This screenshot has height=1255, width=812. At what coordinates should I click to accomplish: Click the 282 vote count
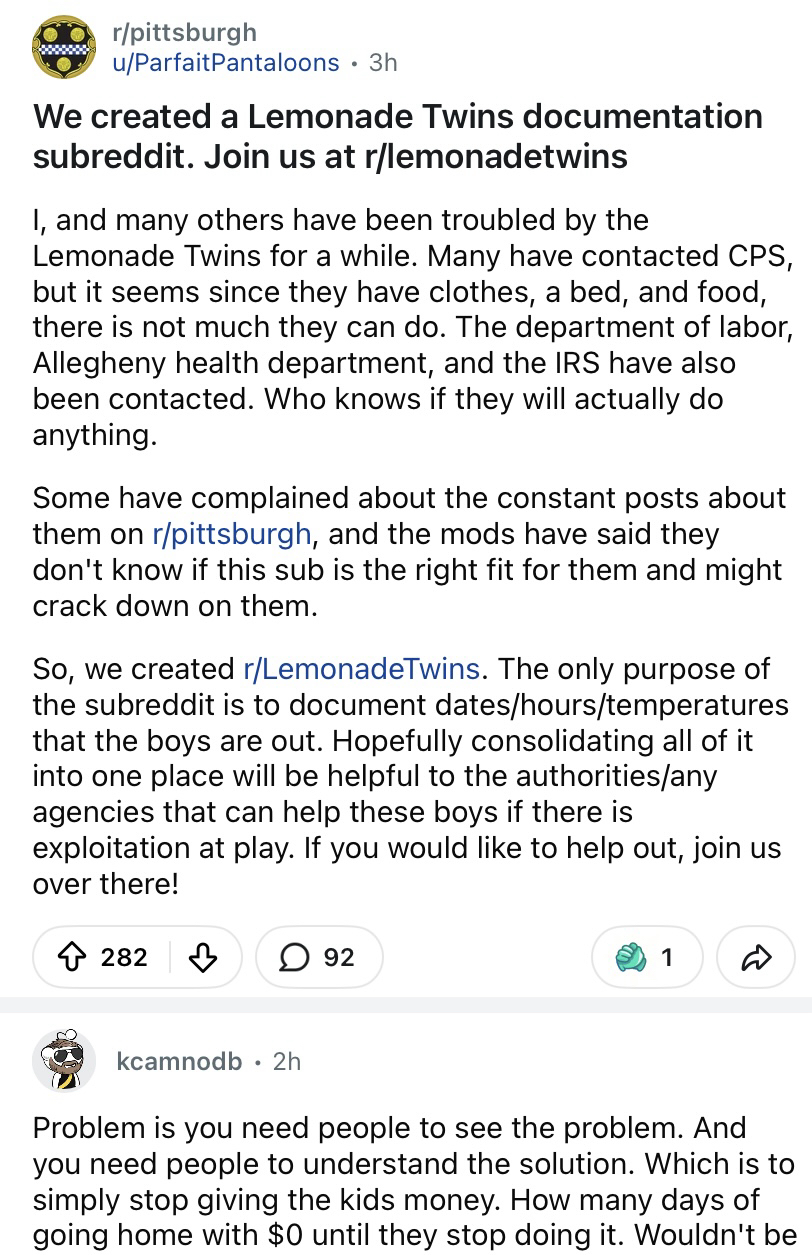[x=124, y=957]
